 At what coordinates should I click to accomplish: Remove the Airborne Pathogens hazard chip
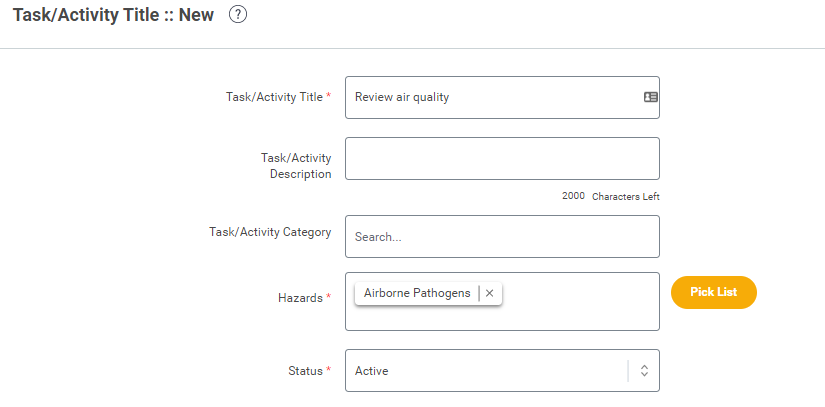(x=489, y=293)
